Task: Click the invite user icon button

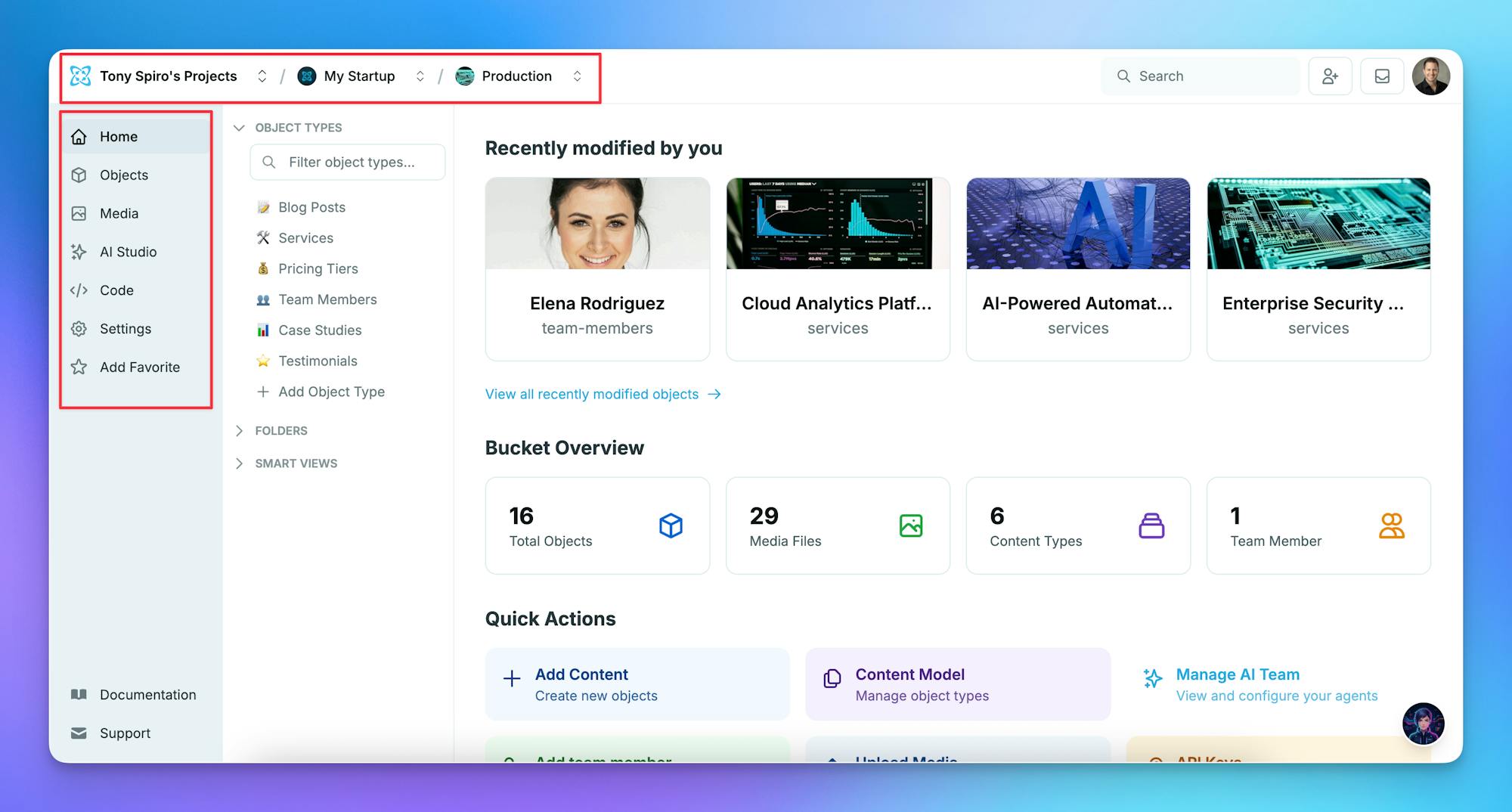Action: (x=1330, y=76)
